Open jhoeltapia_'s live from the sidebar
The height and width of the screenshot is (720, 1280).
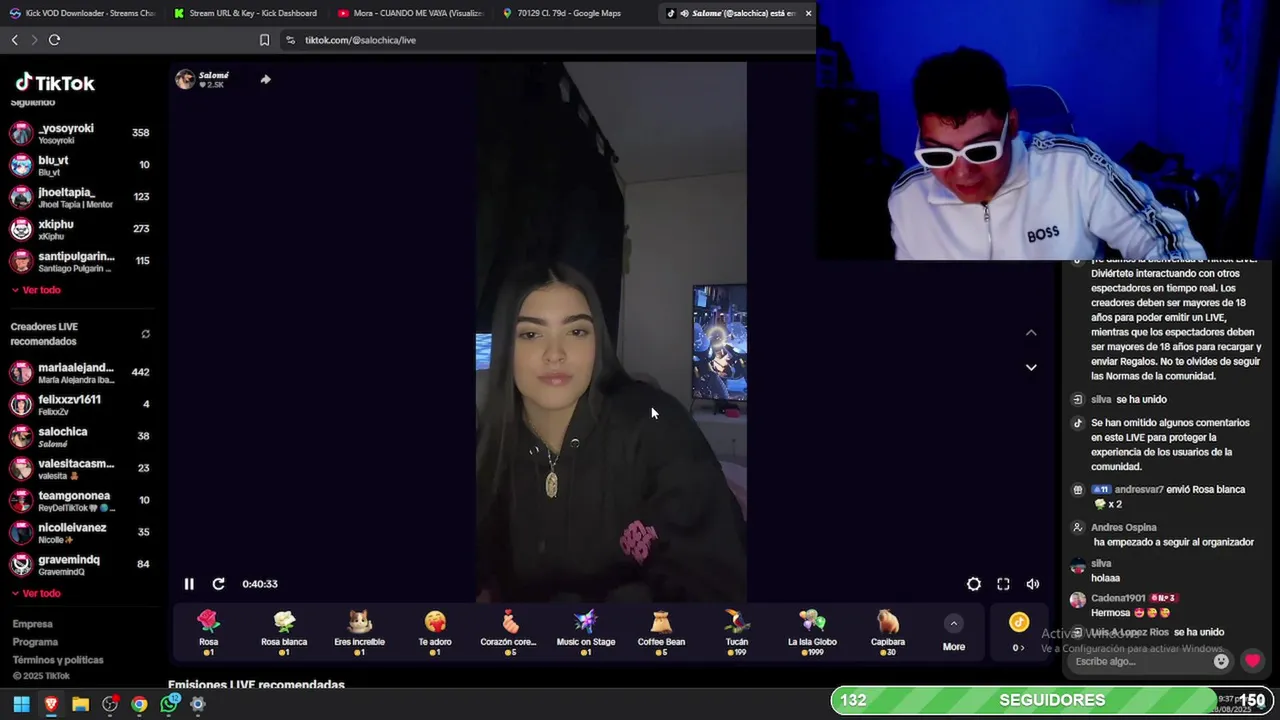[x=80, y=197]
